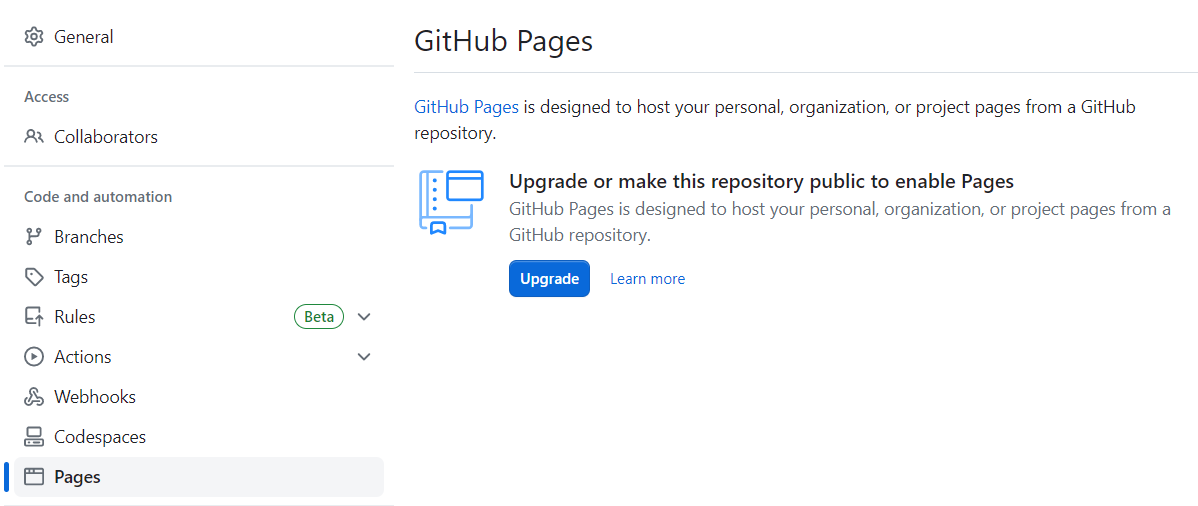Click the Codespaces icon
The image size is (1198, 506).
tap(34, 437)
